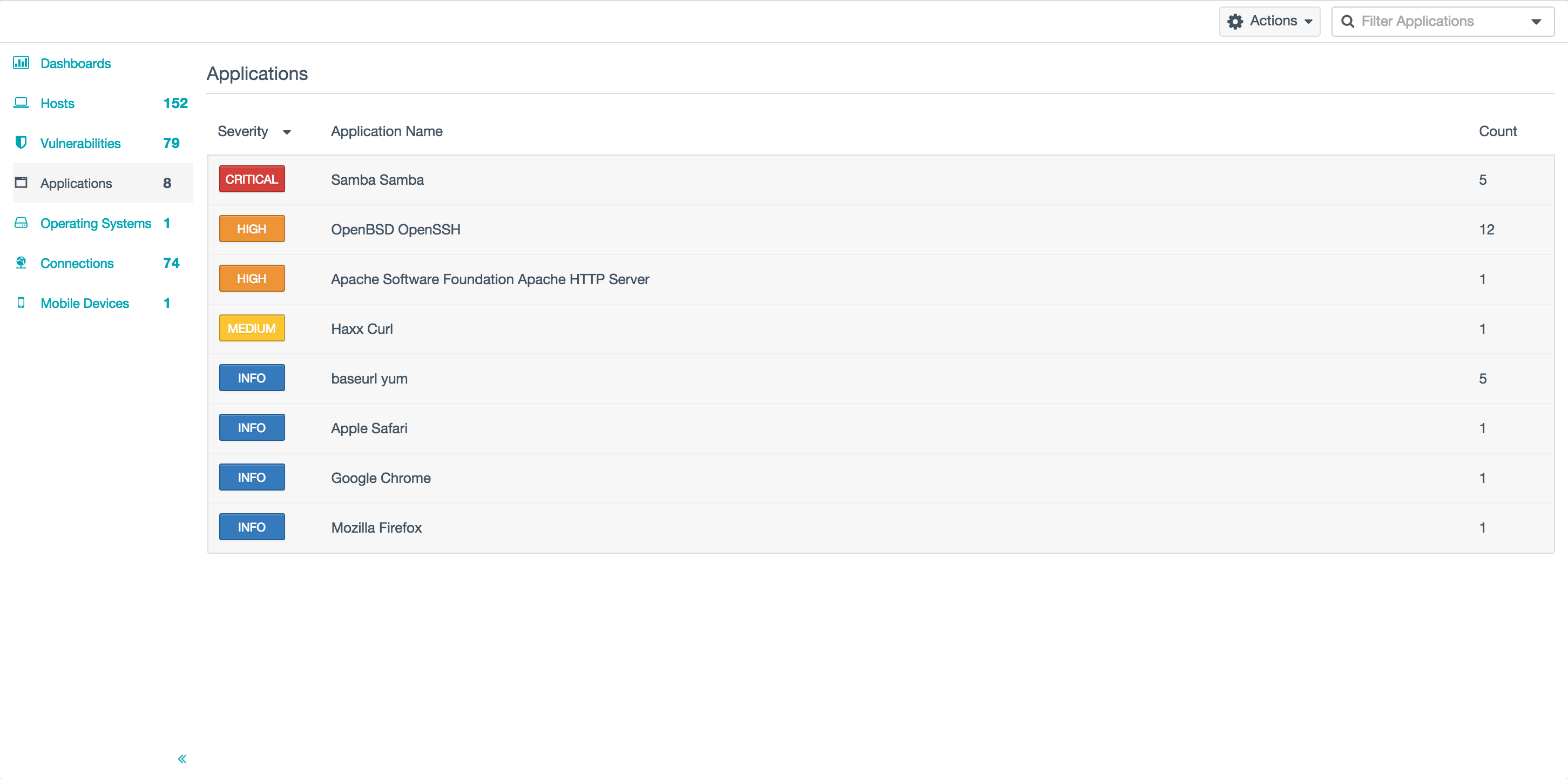Click the Operating Systems drive icon

pyautogui.click(x=21, y=223)
